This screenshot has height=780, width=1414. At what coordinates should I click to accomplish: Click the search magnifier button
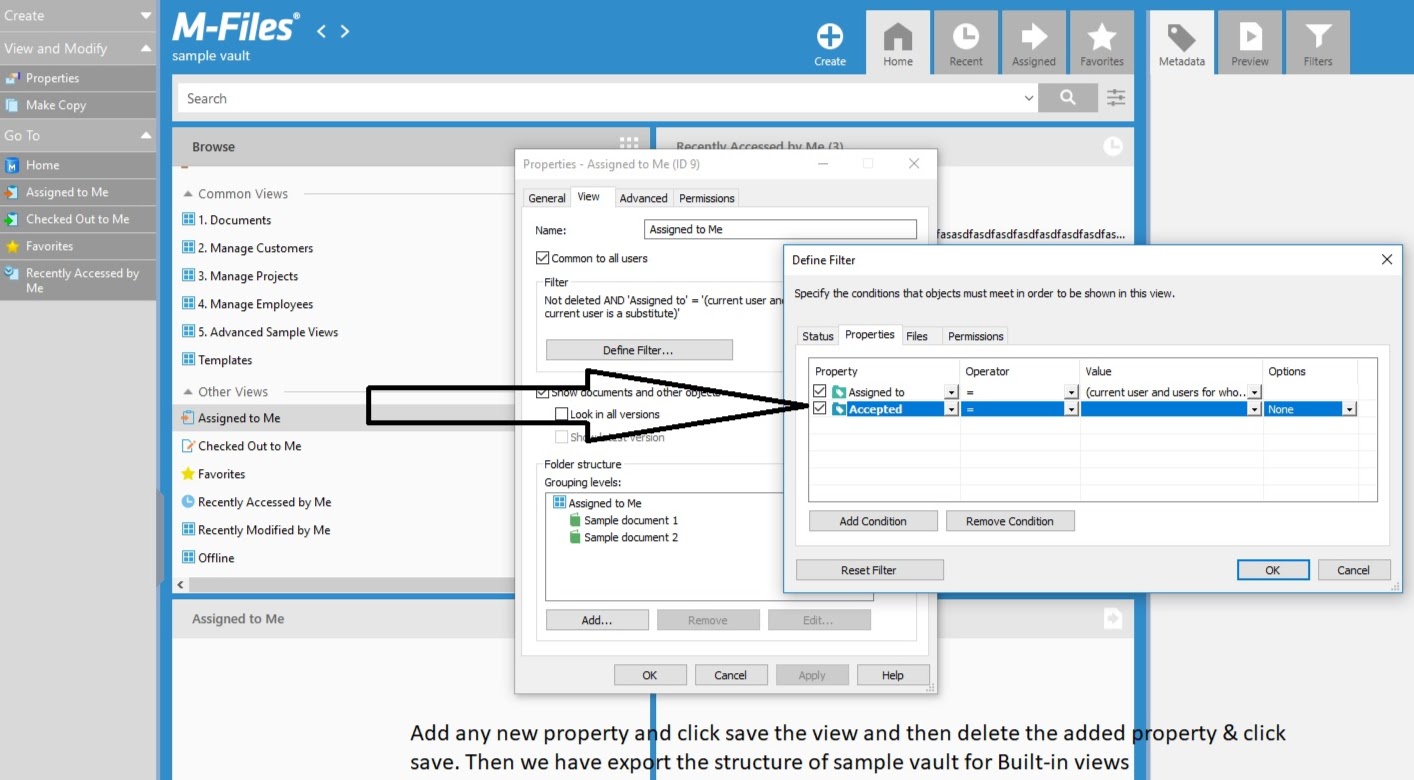(1068, 98)
